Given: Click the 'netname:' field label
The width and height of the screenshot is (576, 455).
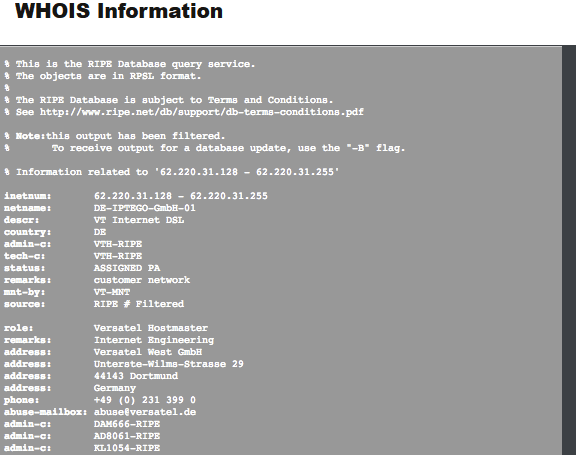Looking at the screenshot, I should tap(28, 208).
